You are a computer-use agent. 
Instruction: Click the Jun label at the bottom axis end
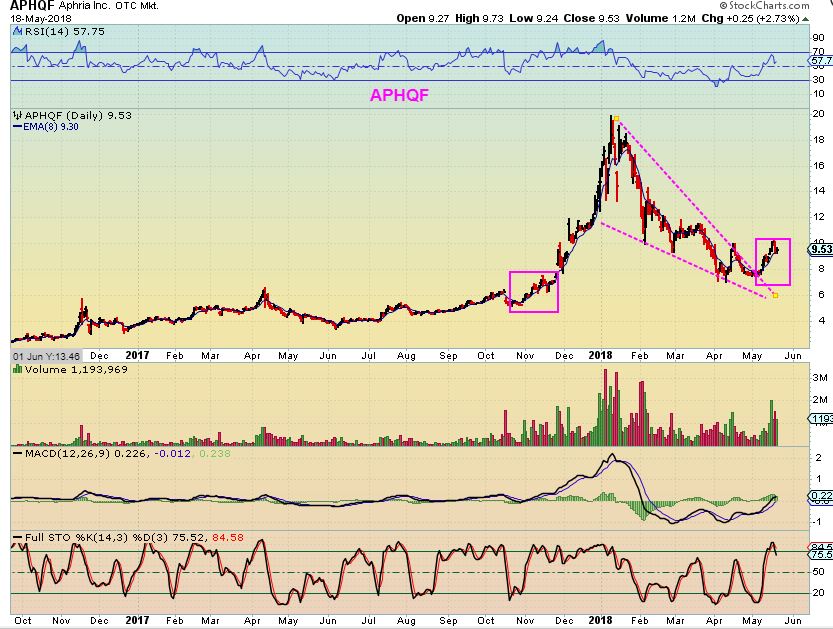point(793,620)
